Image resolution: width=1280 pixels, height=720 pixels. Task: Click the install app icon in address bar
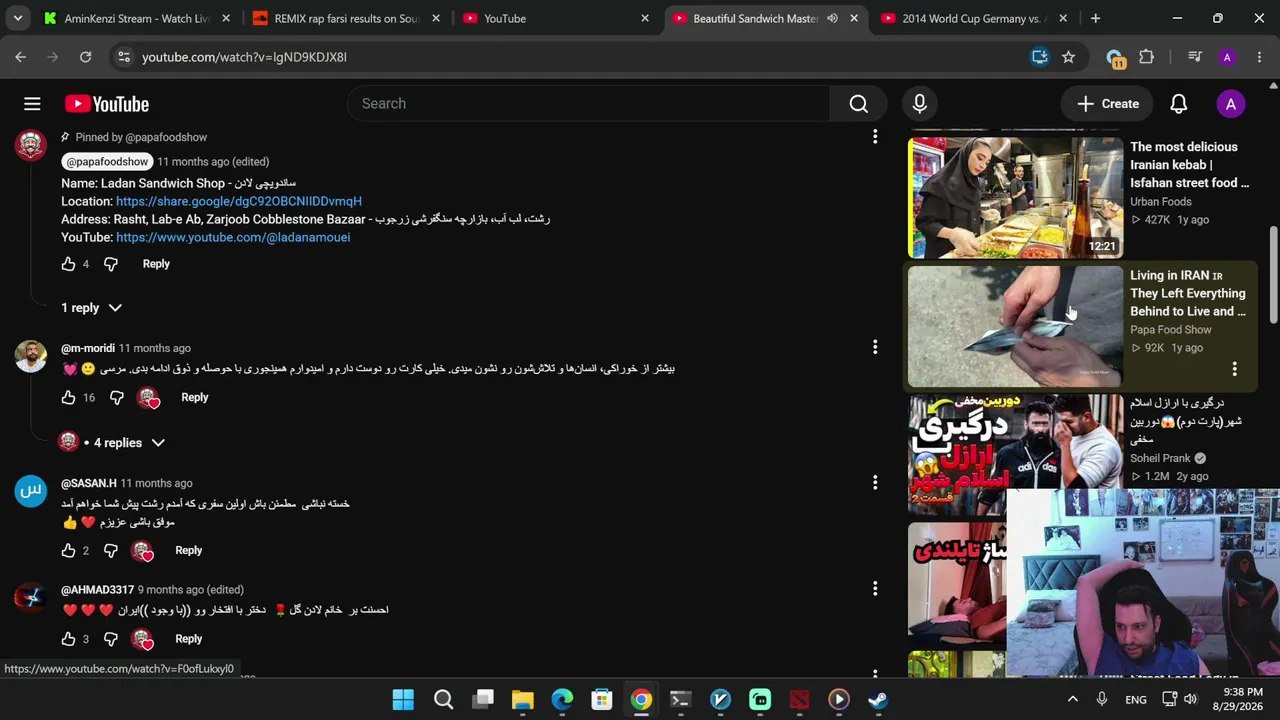click(1040, 57)
